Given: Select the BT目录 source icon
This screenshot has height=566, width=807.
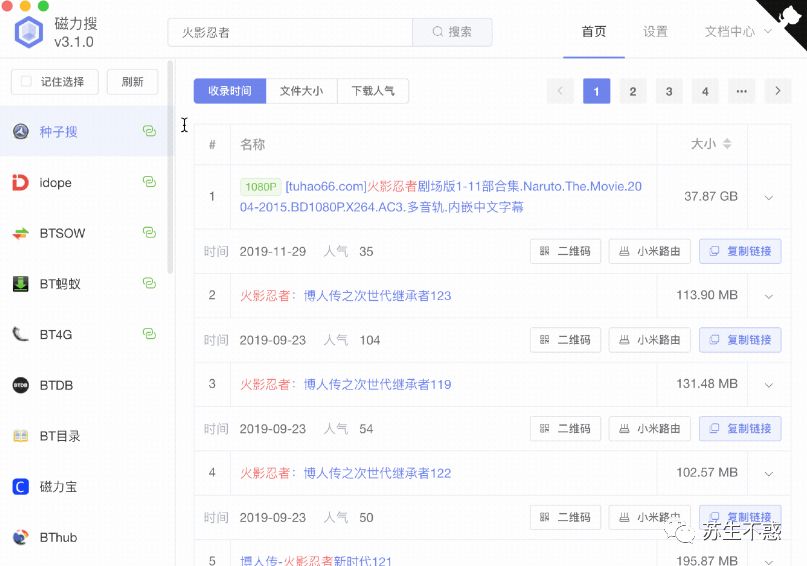Looking at the screenshot, I should 21,436.
